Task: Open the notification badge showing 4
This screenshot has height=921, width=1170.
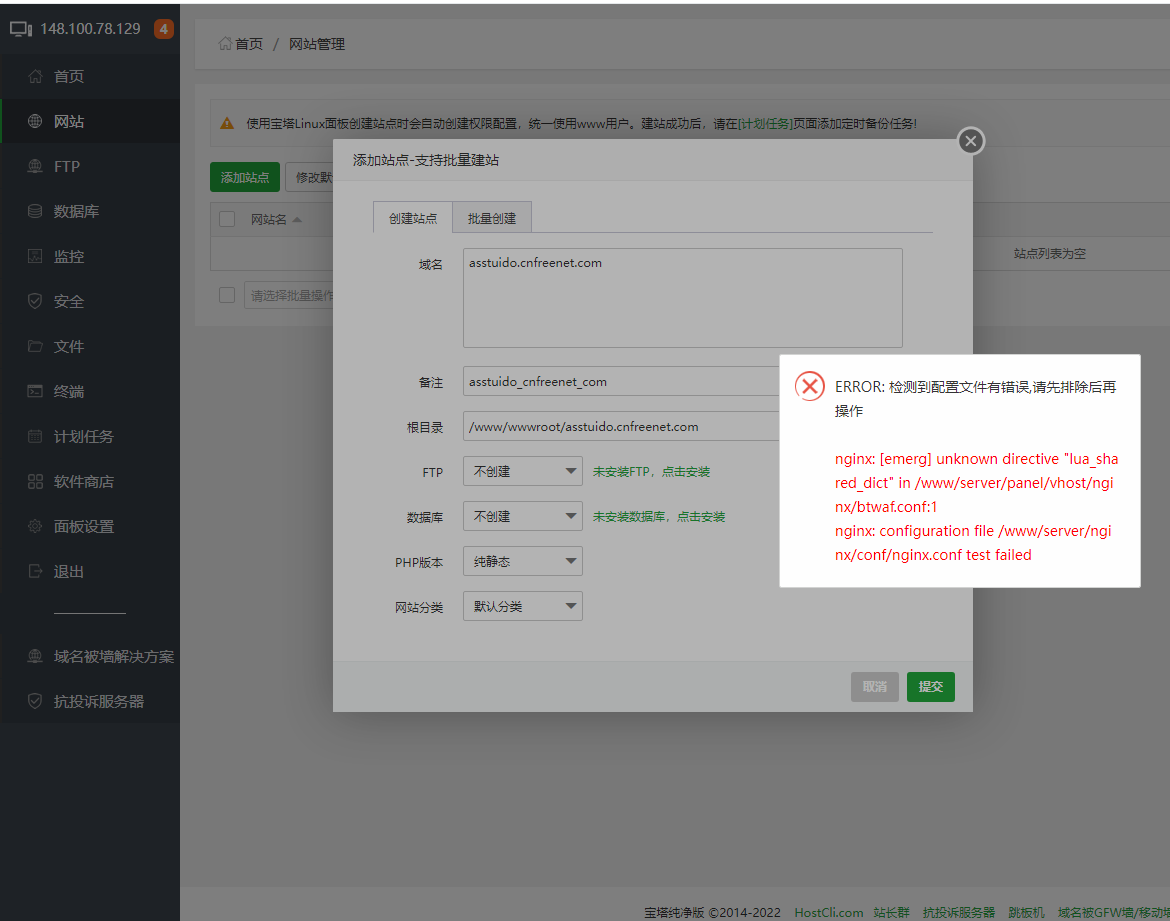Action: click(163, 29)
